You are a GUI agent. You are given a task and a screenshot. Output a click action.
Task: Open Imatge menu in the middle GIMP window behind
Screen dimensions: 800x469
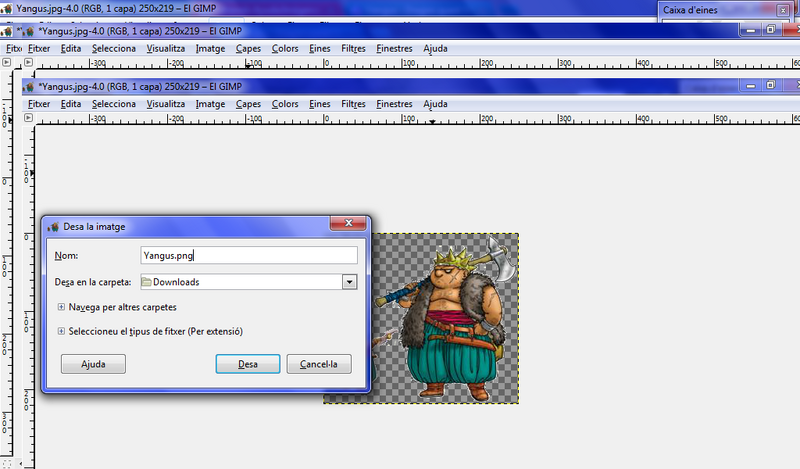(x=210, y=48)
